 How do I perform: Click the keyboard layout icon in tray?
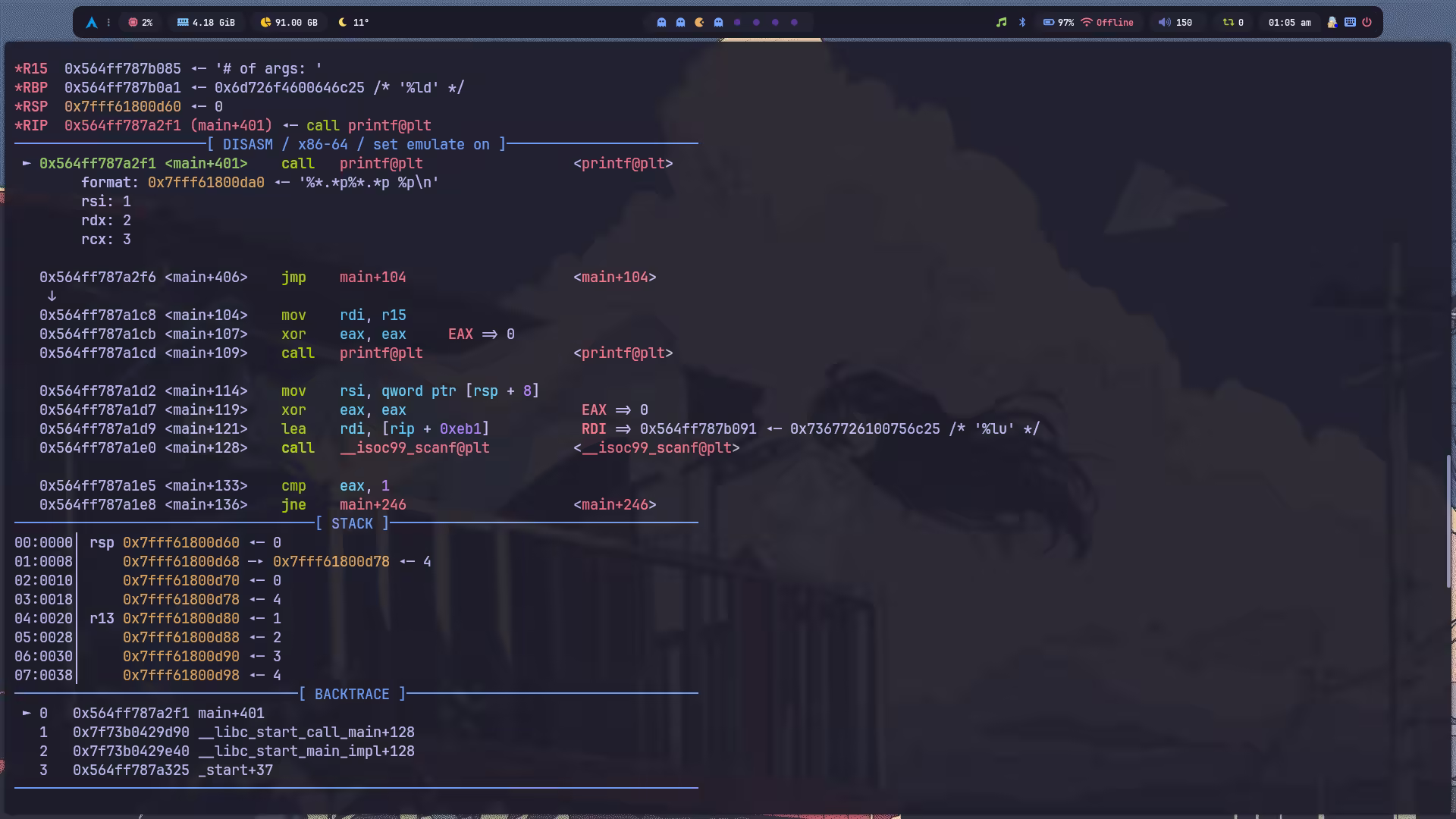1350,23
